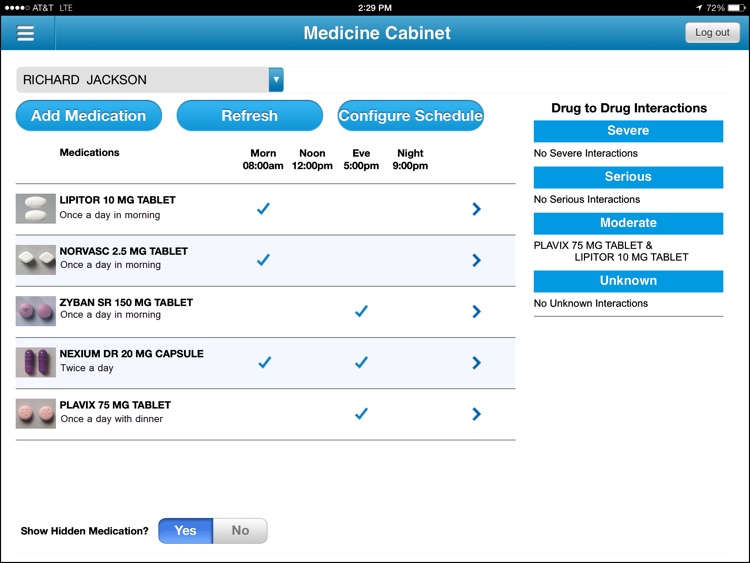Screen dimensions: 750x563
Task: Toggle the Zyban evening checkmark
Action: tap(362, 311)
